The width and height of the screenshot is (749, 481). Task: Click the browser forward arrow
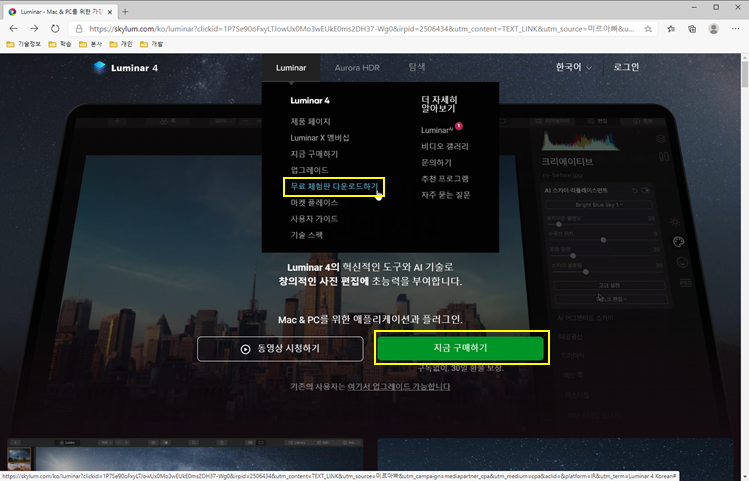tap(34, 29)
